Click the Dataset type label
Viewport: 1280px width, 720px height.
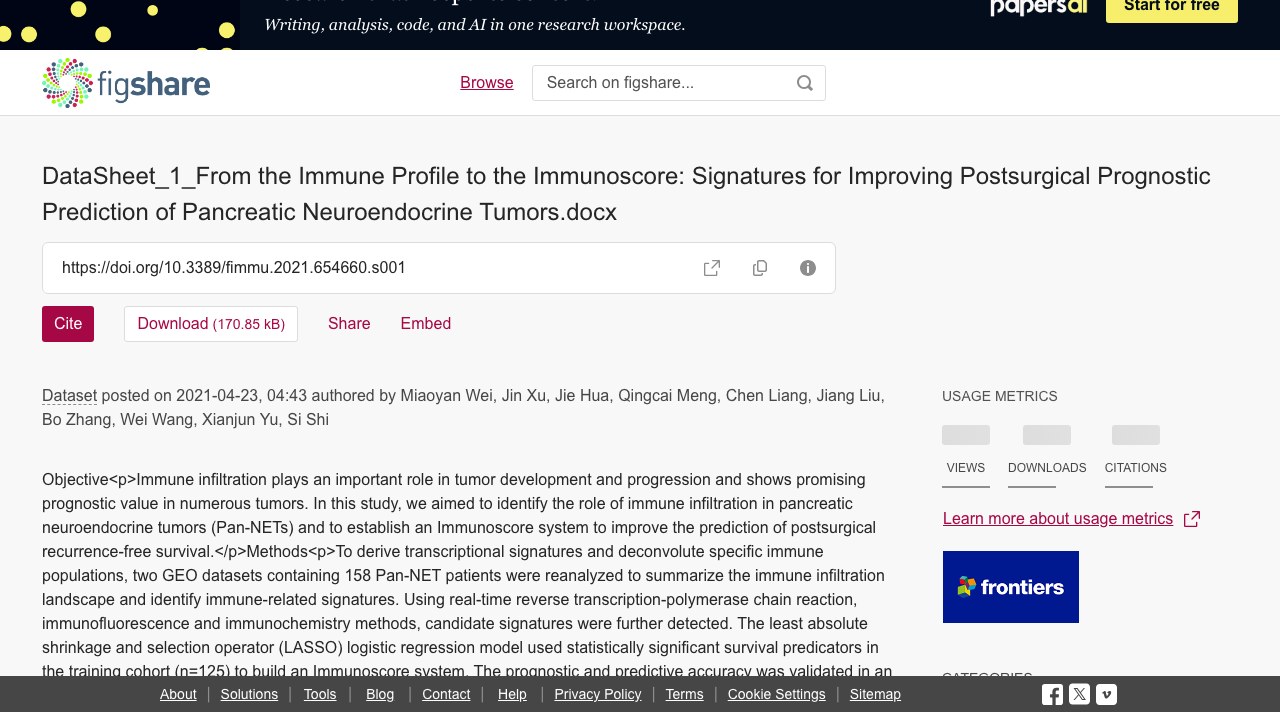pos(69,396)
